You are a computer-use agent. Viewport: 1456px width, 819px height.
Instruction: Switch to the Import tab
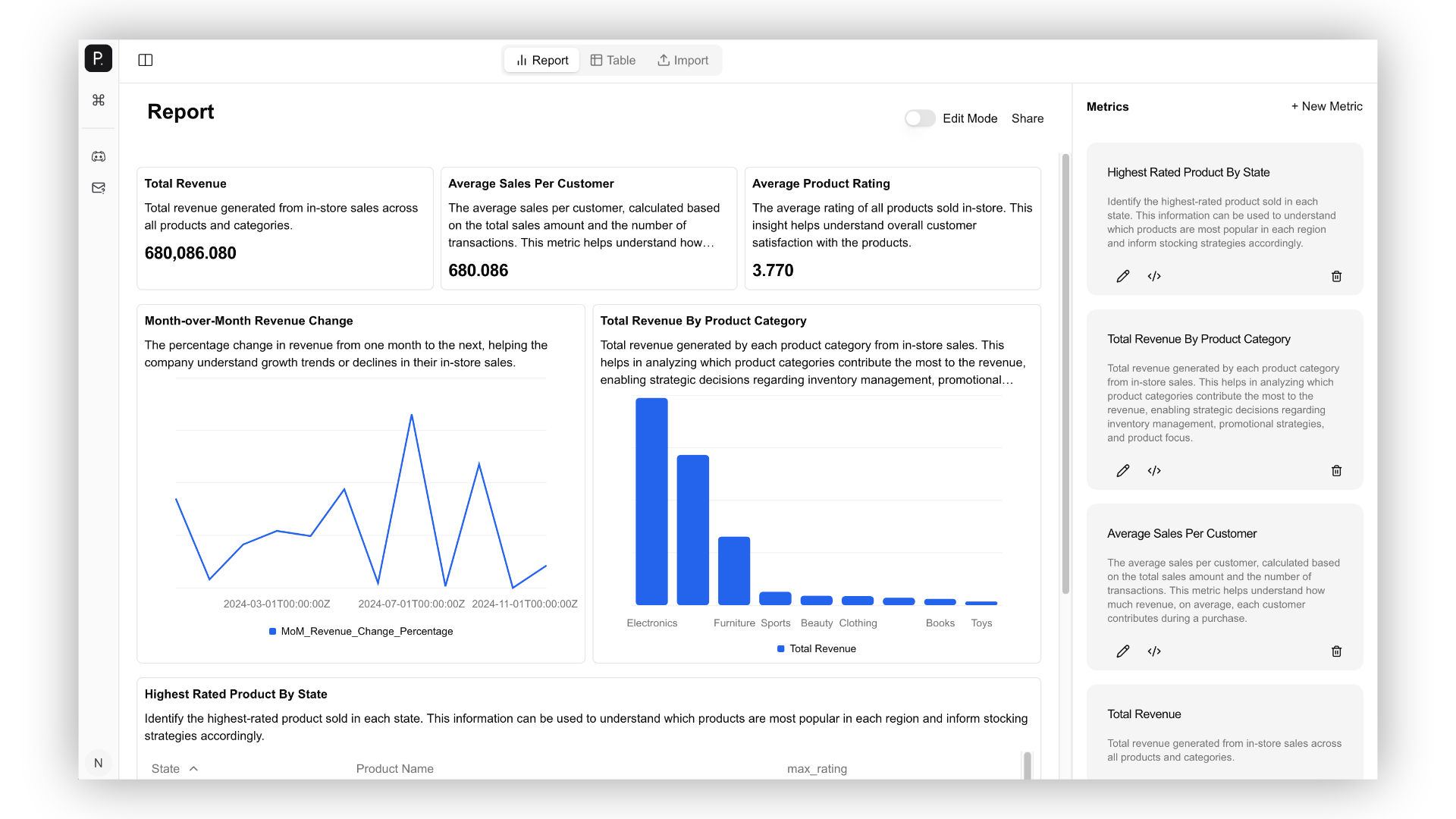coord(682,60)
